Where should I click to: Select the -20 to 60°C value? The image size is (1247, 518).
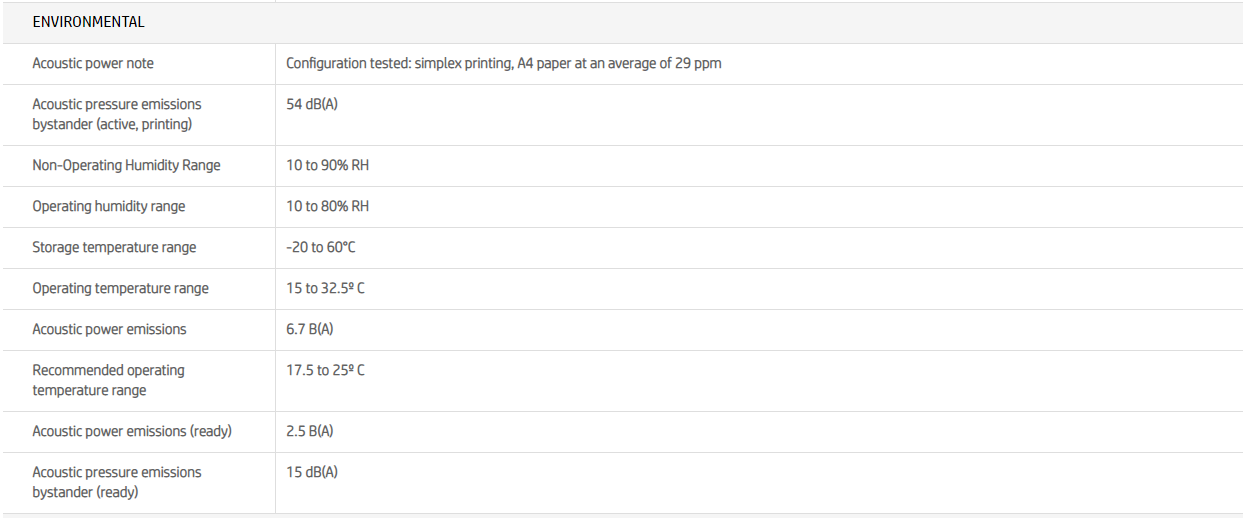click(x=320, y=247)
